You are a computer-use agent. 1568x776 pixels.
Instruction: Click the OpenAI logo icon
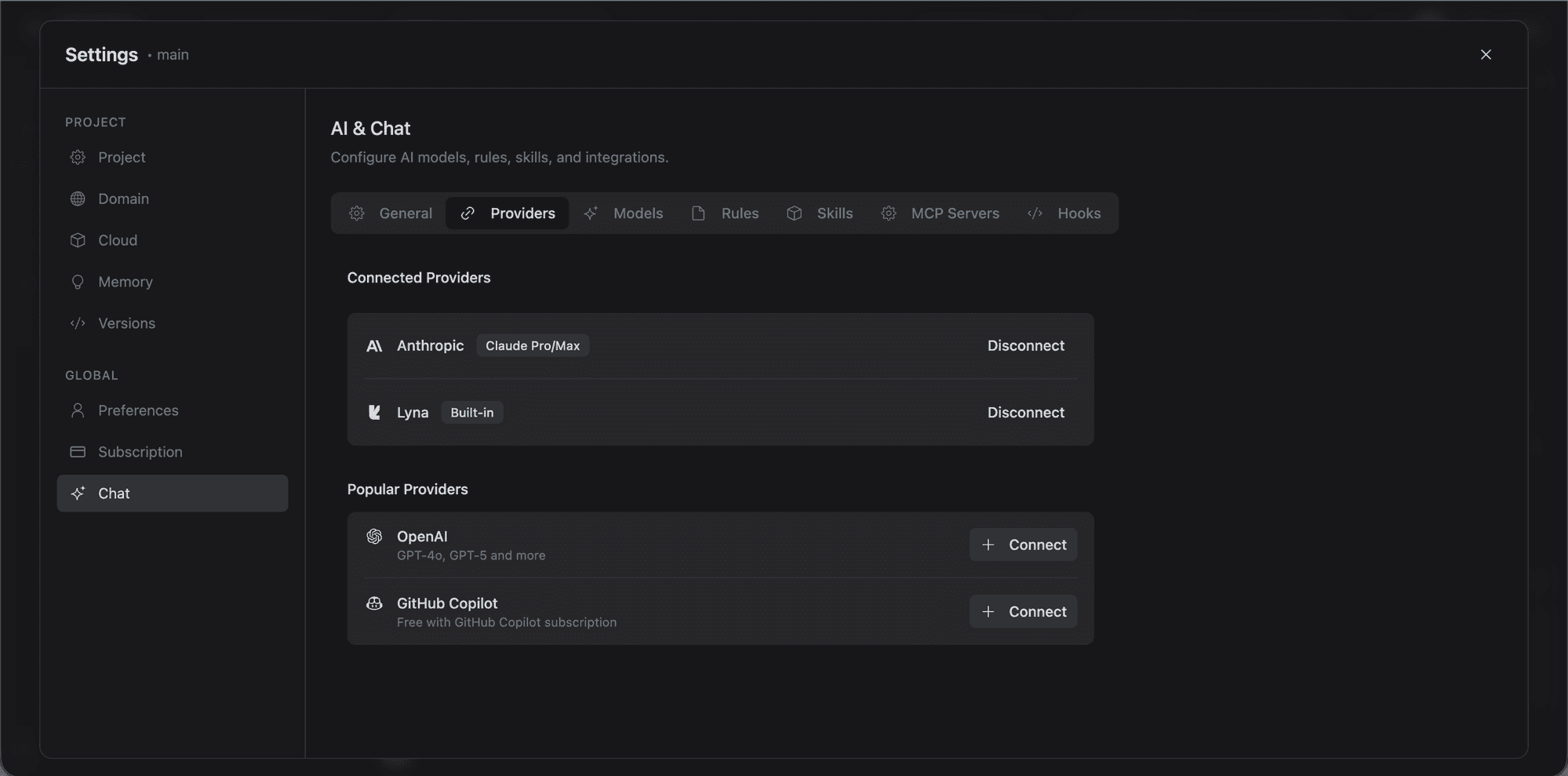click(374, 536)
